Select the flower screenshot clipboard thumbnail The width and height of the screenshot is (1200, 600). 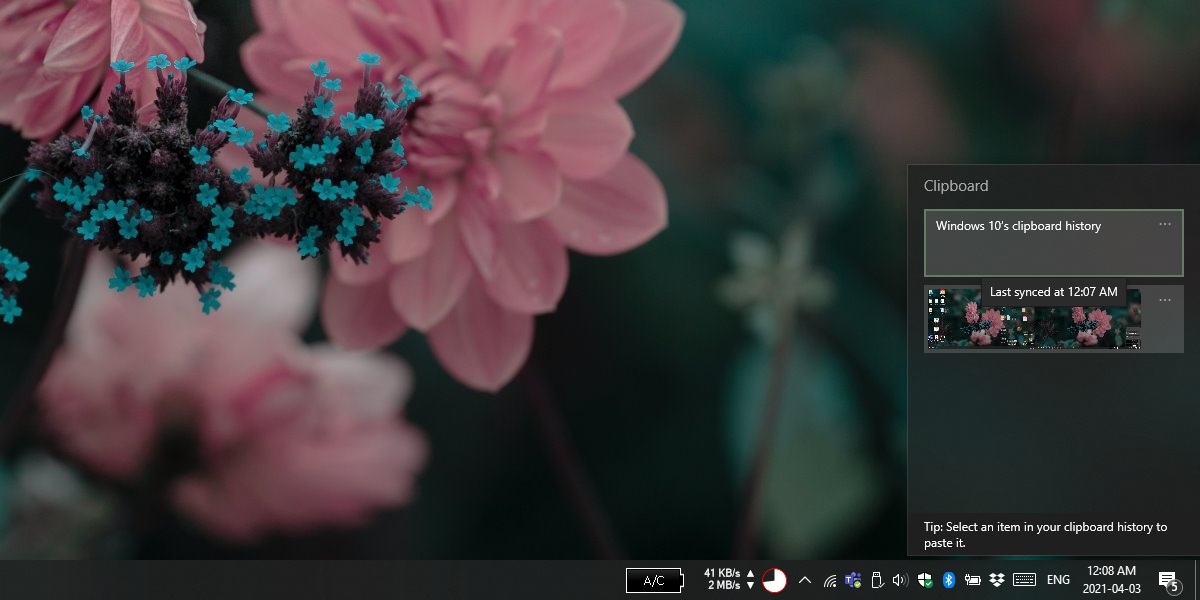[1034, 319]
